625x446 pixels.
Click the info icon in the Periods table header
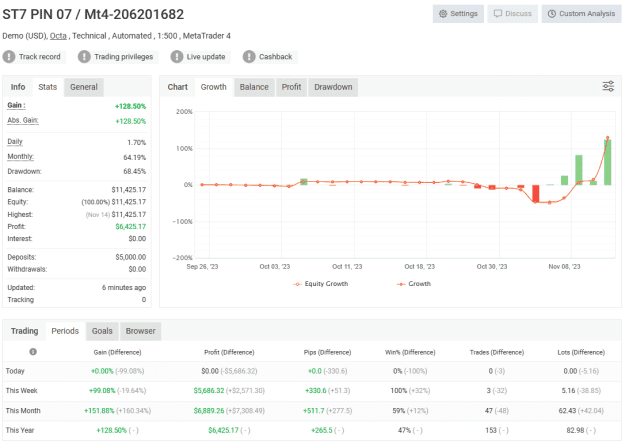tap(33, 352)
